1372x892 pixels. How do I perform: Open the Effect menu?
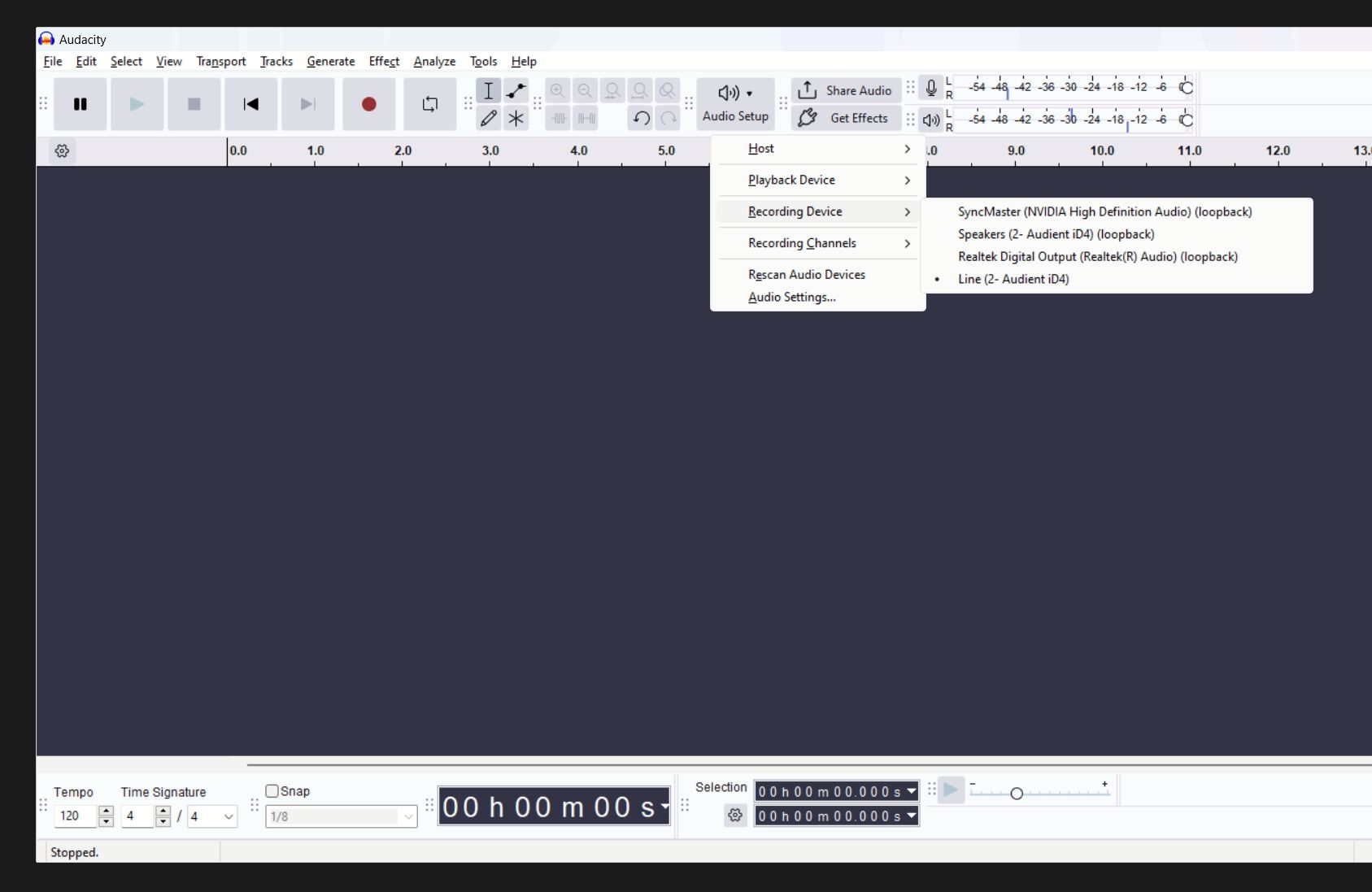pyautogui.click(x=384, y=61)
